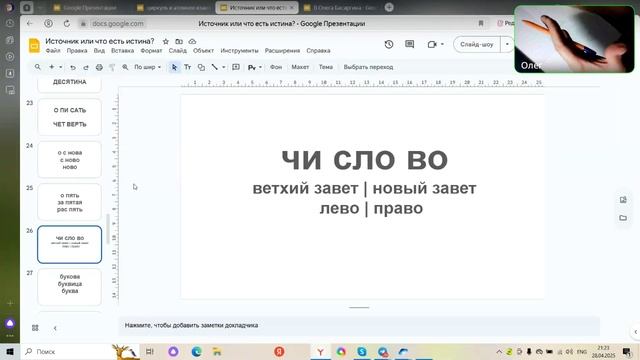Select slide 27 thumbnail "букова"
This screenshot has height=360, width=640.
pos(69,287)
